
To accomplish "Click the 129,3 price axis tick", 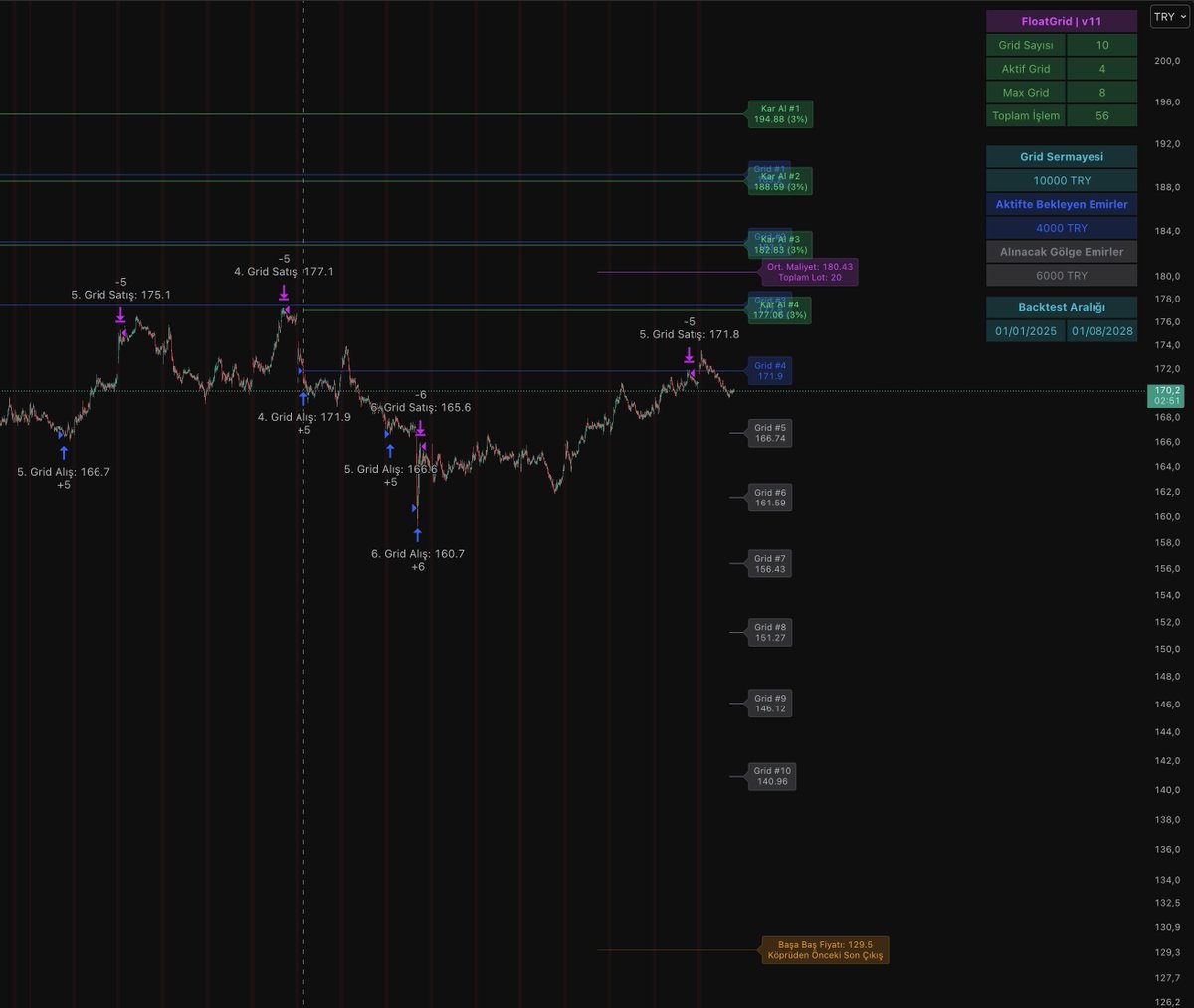I will coord(1166,952).
